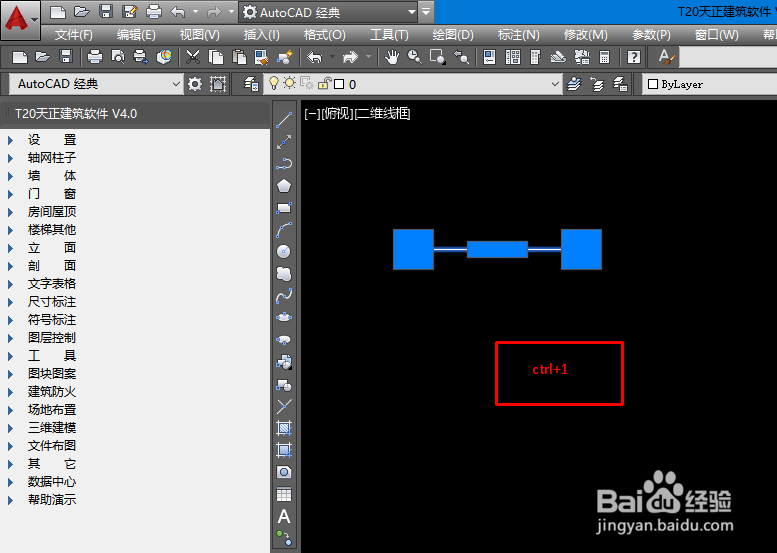Image resolution: width=777 pixels, height=553 pixels.
Task: Open the 绘图(D) menu
Action: pyautogui.click(x=453, y=35)
